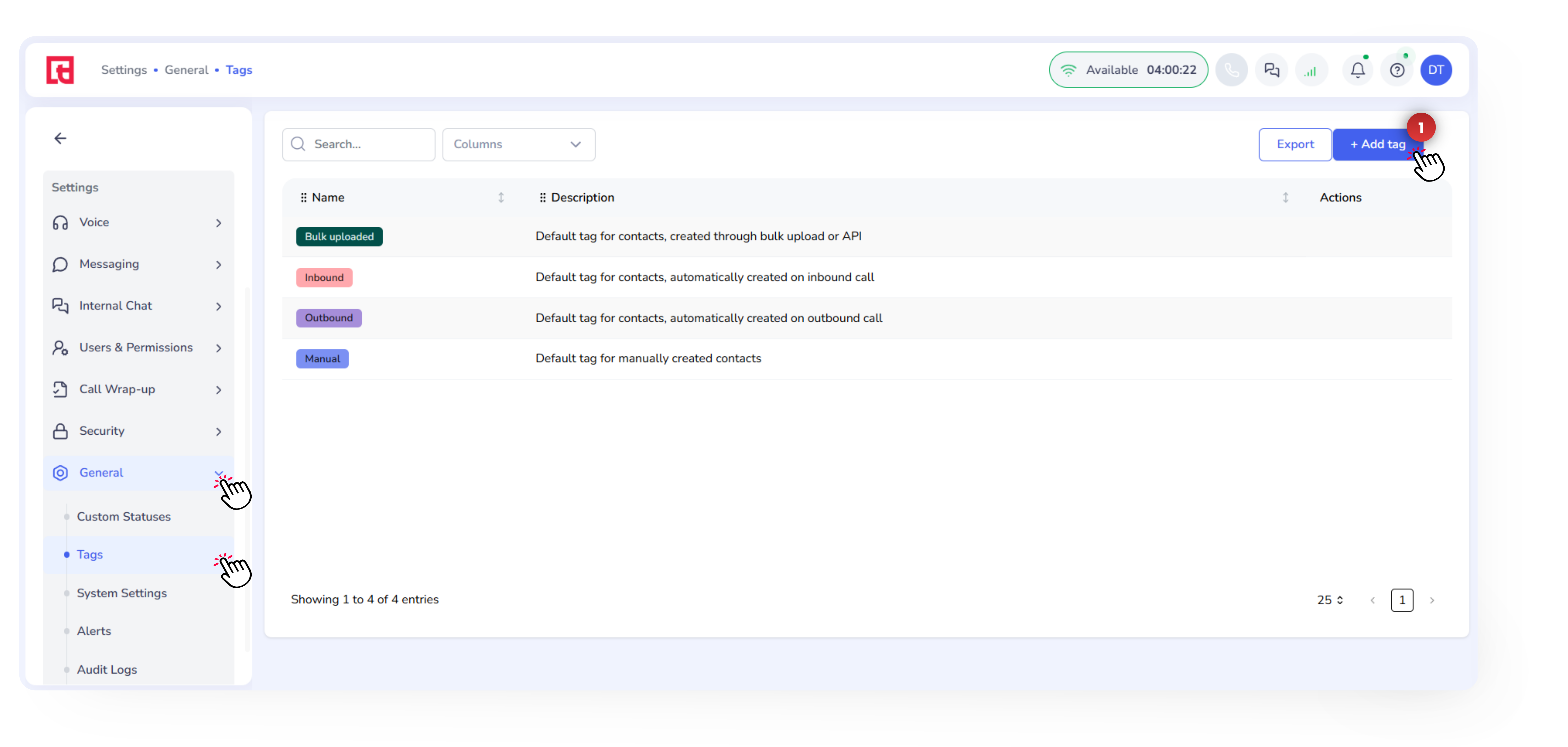
Task: Sort table by Name column
Action: pyautogui.click(x=500, y=198)
